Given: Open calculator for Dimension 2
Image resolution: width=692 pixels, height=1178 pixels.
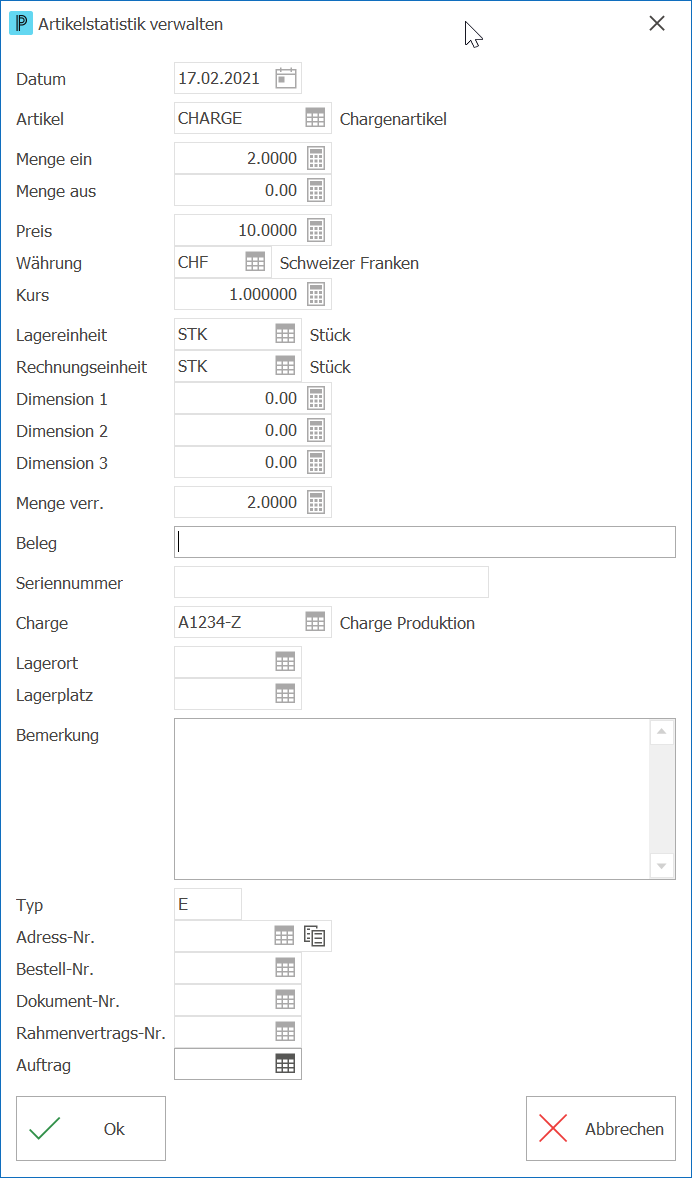Looking at the screenshot, I should pyautogui.click(x=316, y=430).
